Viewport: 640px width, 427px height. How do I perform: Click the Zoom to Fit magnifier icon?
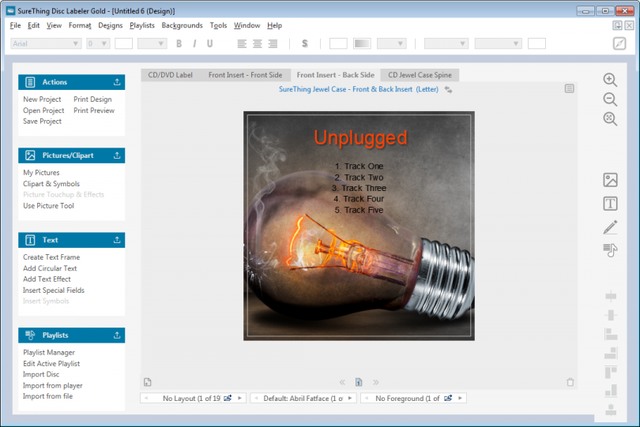(x=610, y=119)
